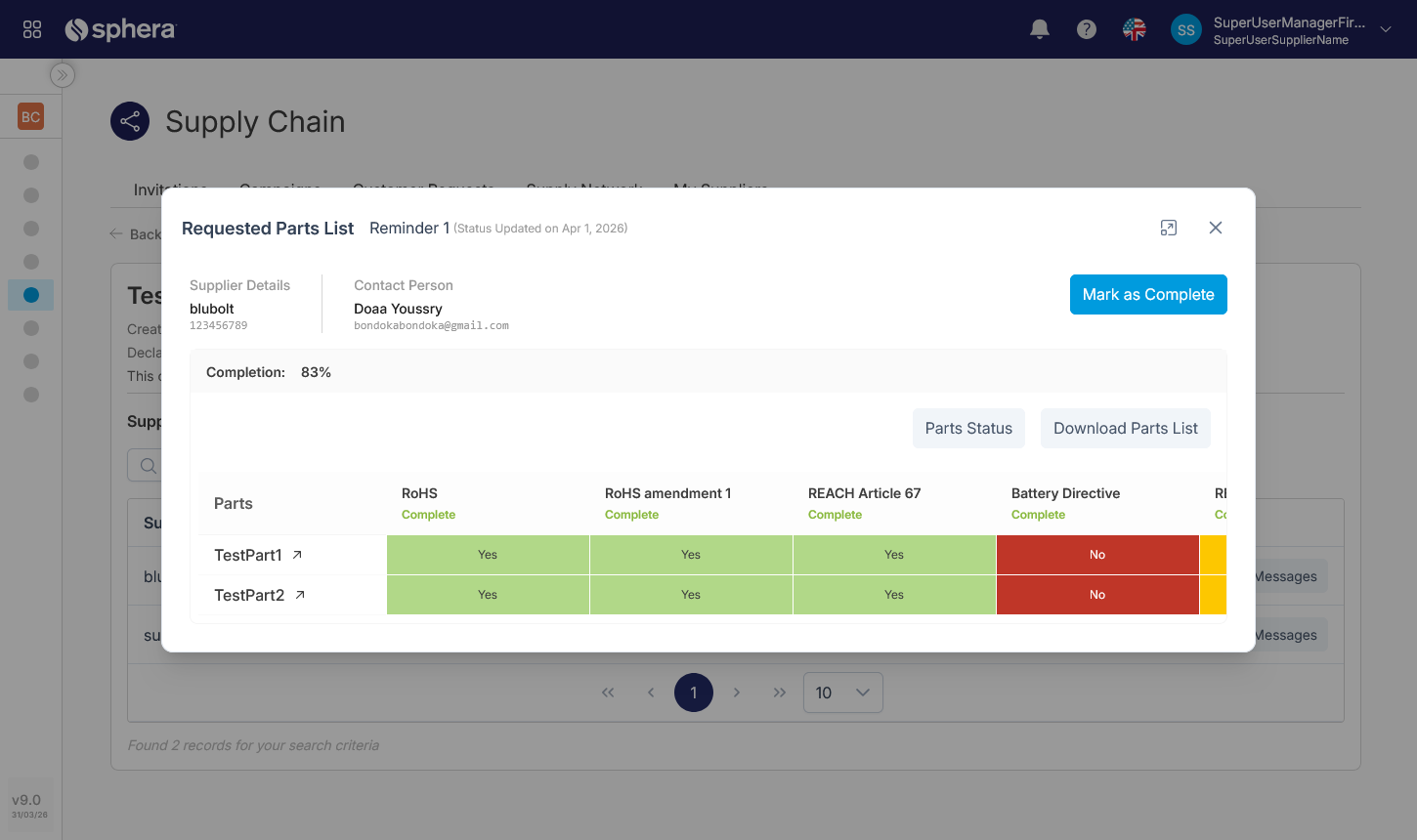1417x840 pixels.
Task: Select the active blue sidebar navigation dot
Action: click(x=31, y=295)
